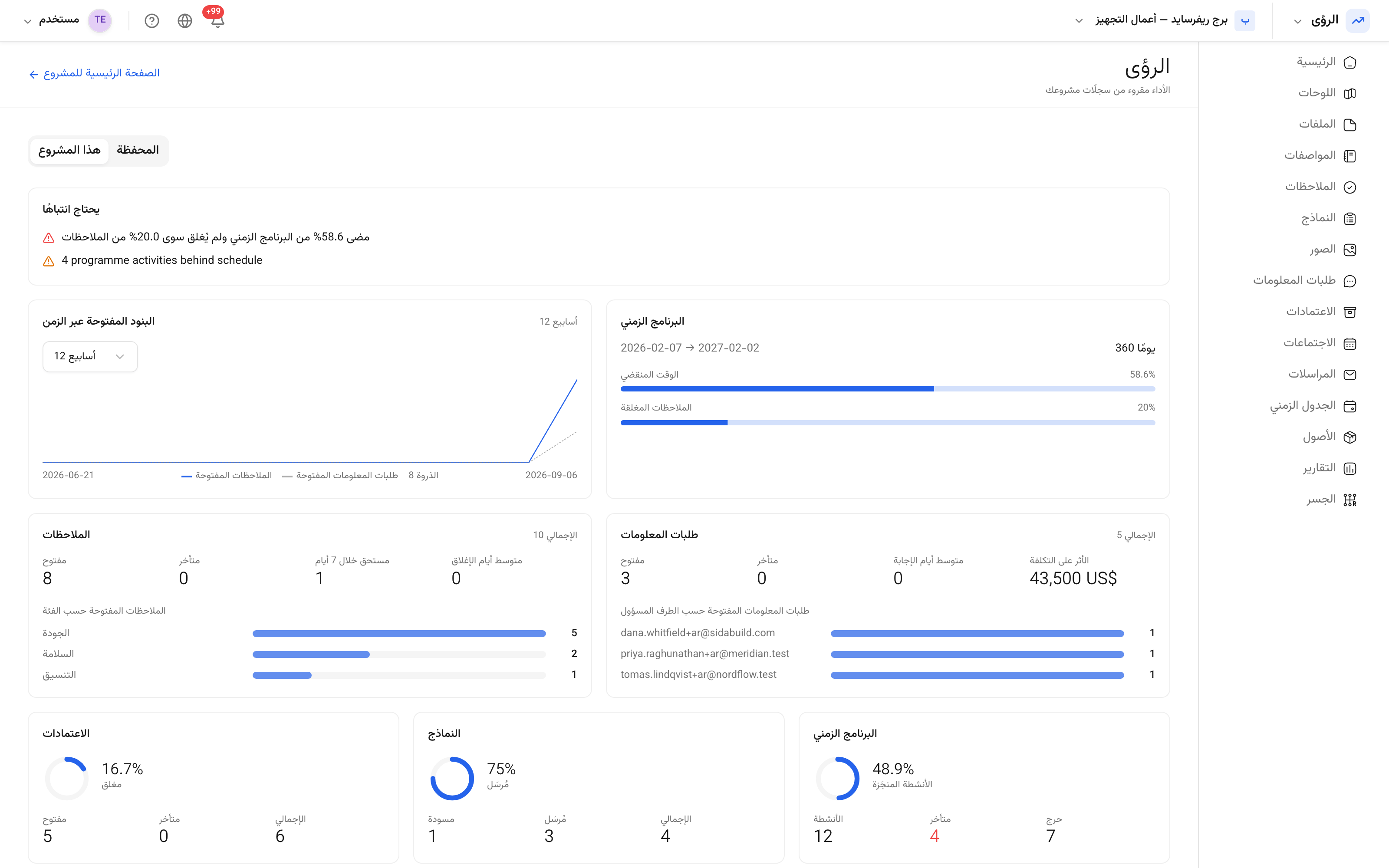Open notifications bell with +99 badge

coord(217,20)
